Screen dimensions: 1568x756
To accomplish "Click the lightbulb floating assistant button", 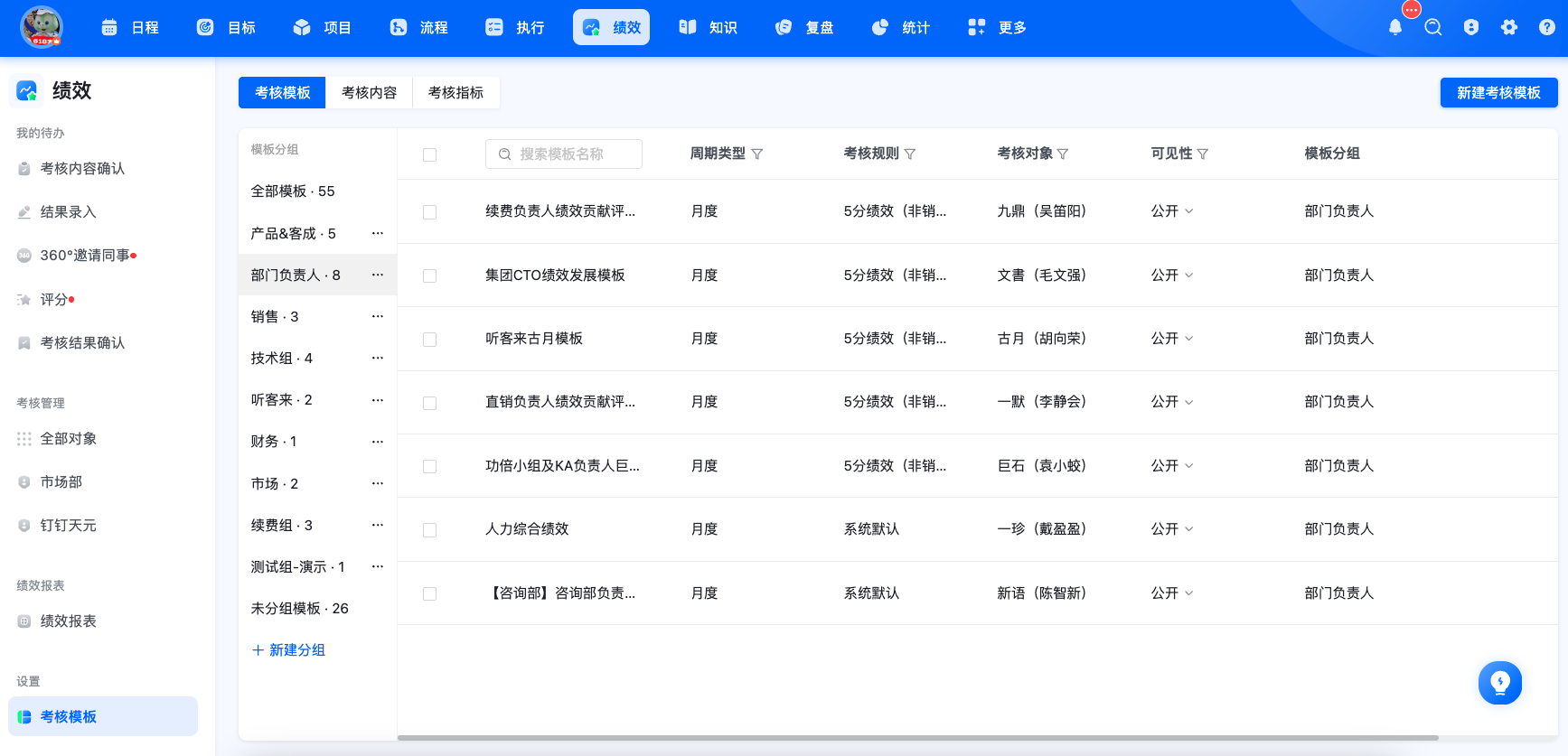I will pyautogui.click(x=1500, y=683).
